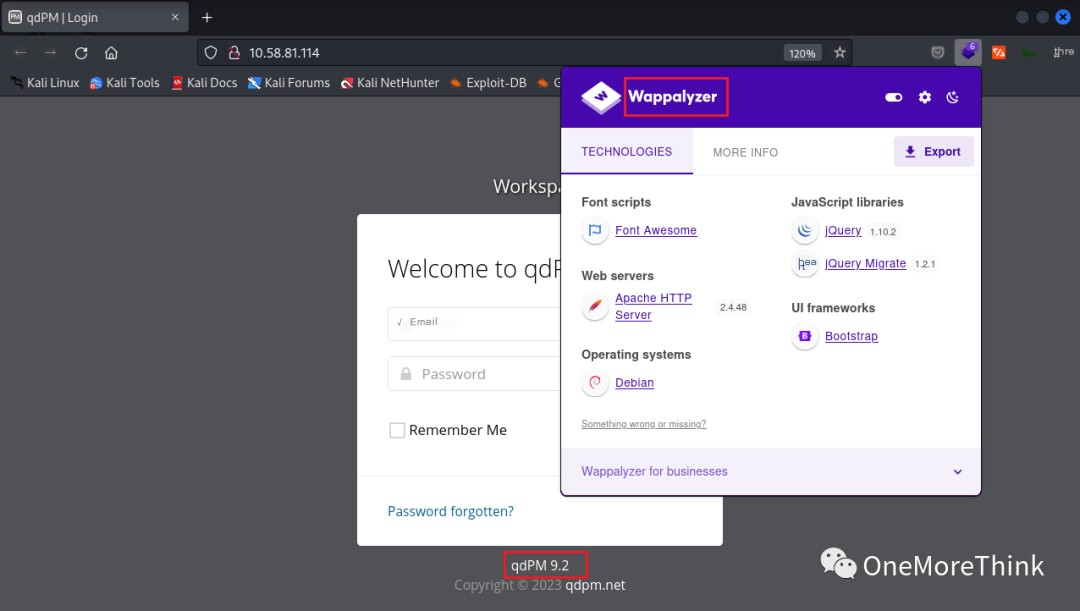Click Something wrong or missing link

pos(643,424)
